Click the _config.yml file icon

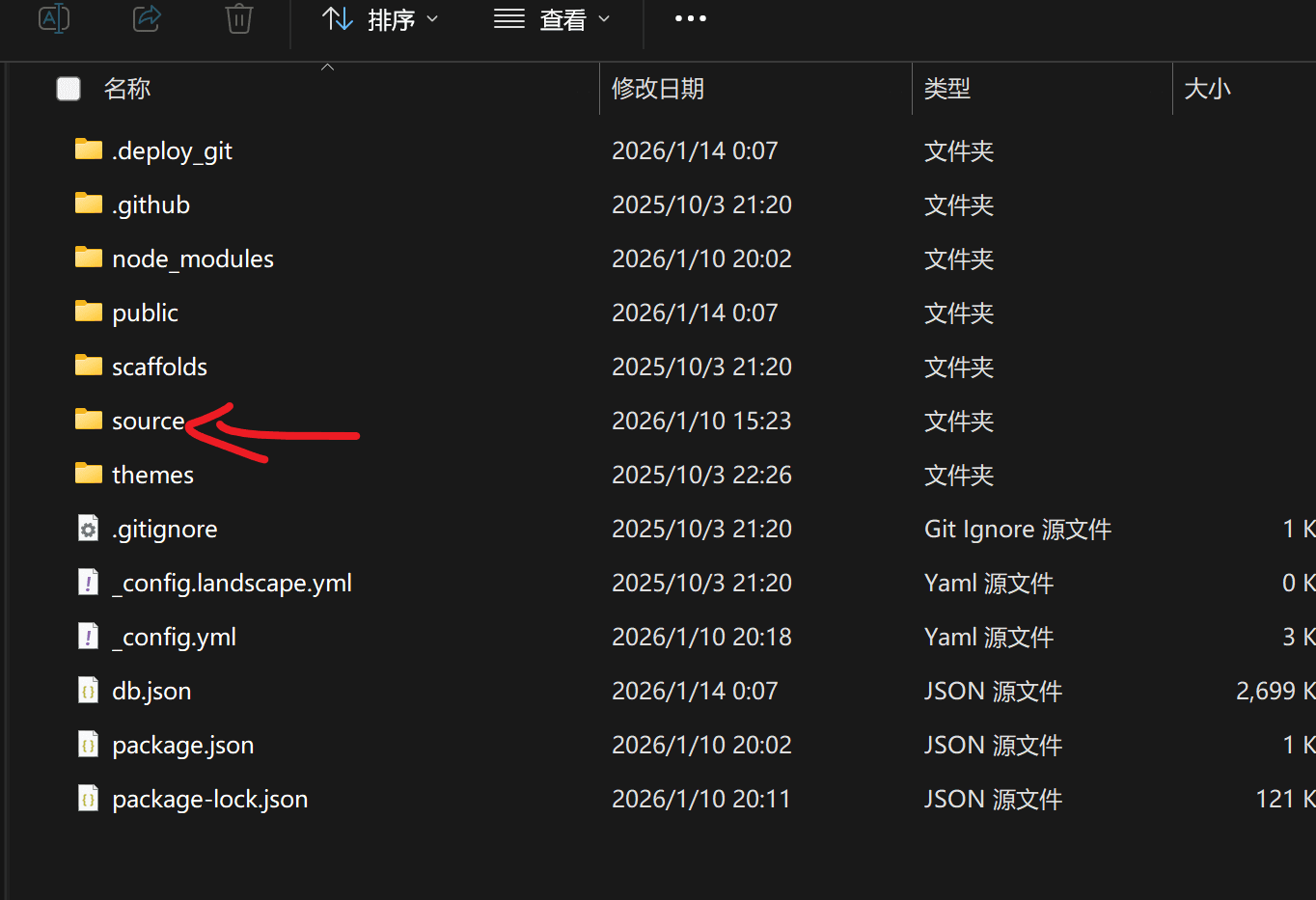click(x=89, y=637)
